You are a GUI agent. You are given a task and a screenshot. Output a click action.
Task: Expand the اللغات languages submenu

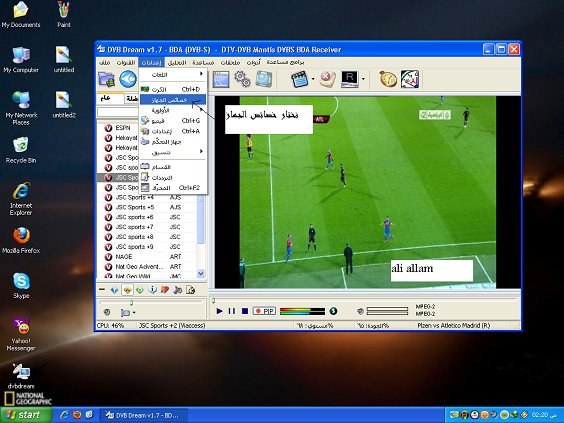coord(173,74)
